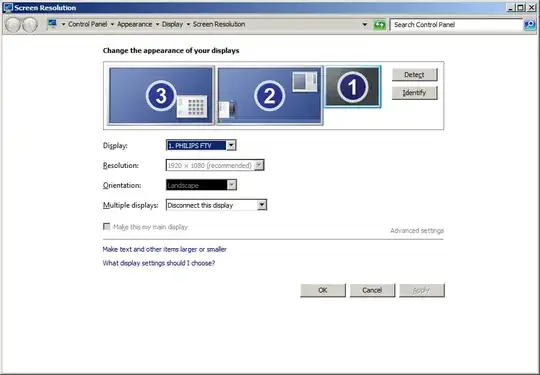540x375 pixels.
Task: Click the Back navigation arrow
Action: (13, 25)
